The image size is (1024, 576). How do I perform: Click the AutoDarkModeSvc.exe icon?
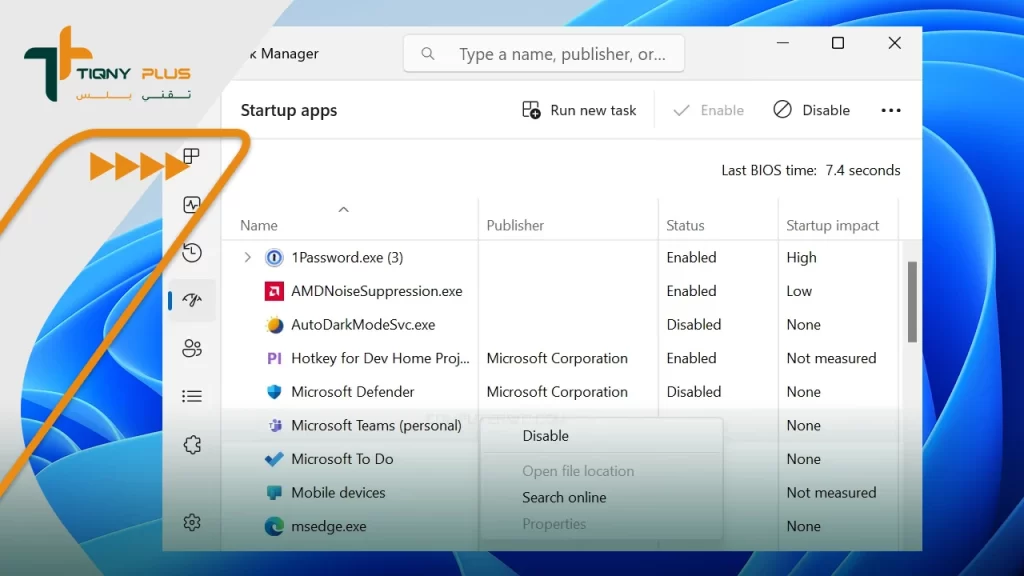point(274,325)
